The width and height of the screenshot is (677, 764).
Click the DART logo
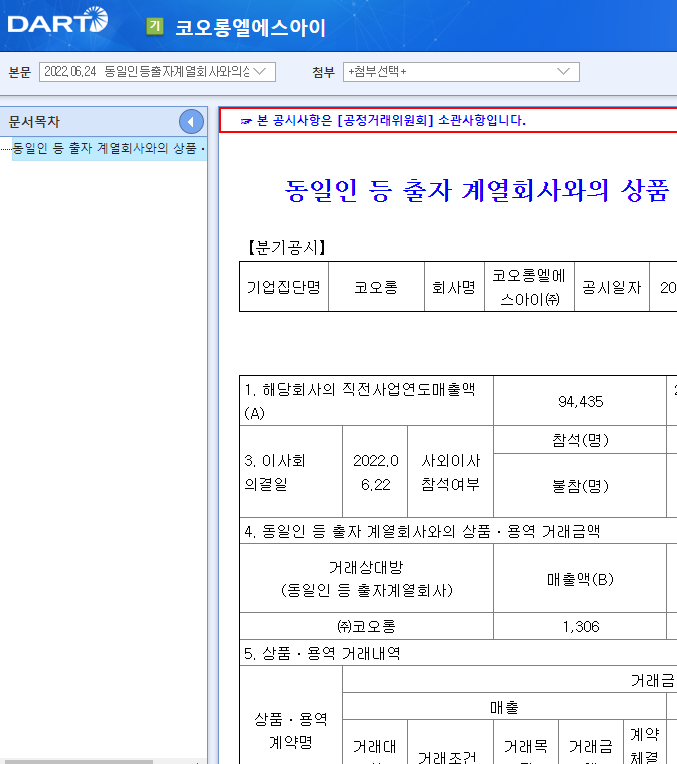tap(58, 21)
